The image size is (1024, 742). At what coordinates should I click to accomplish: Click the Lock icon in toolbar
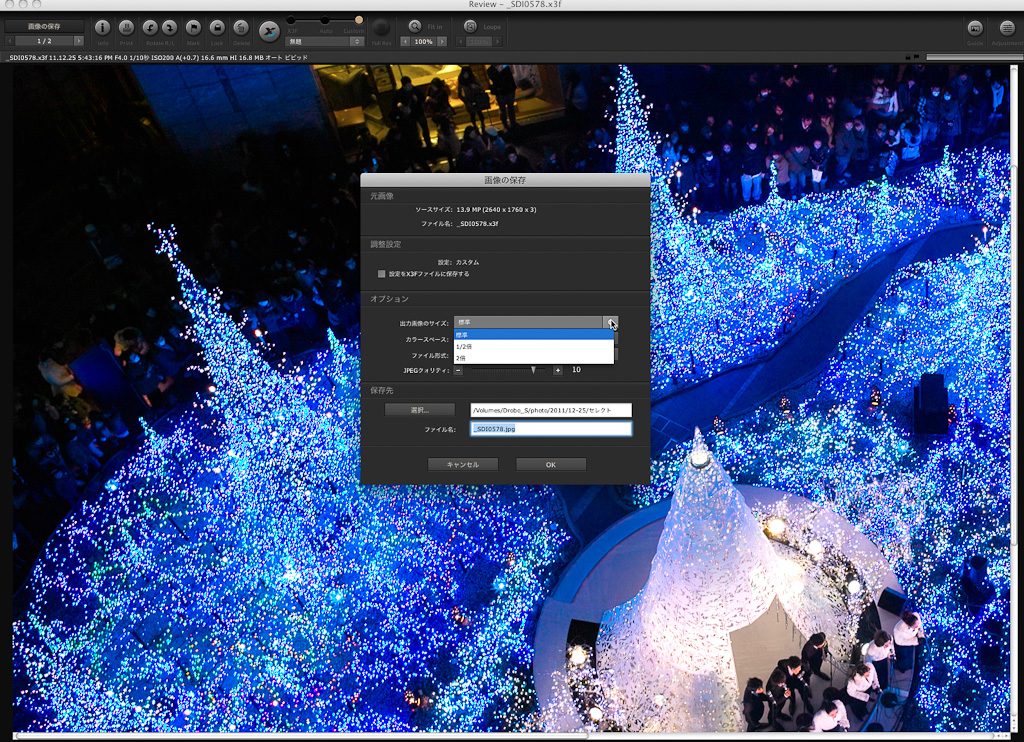click(x=217, y=28)
